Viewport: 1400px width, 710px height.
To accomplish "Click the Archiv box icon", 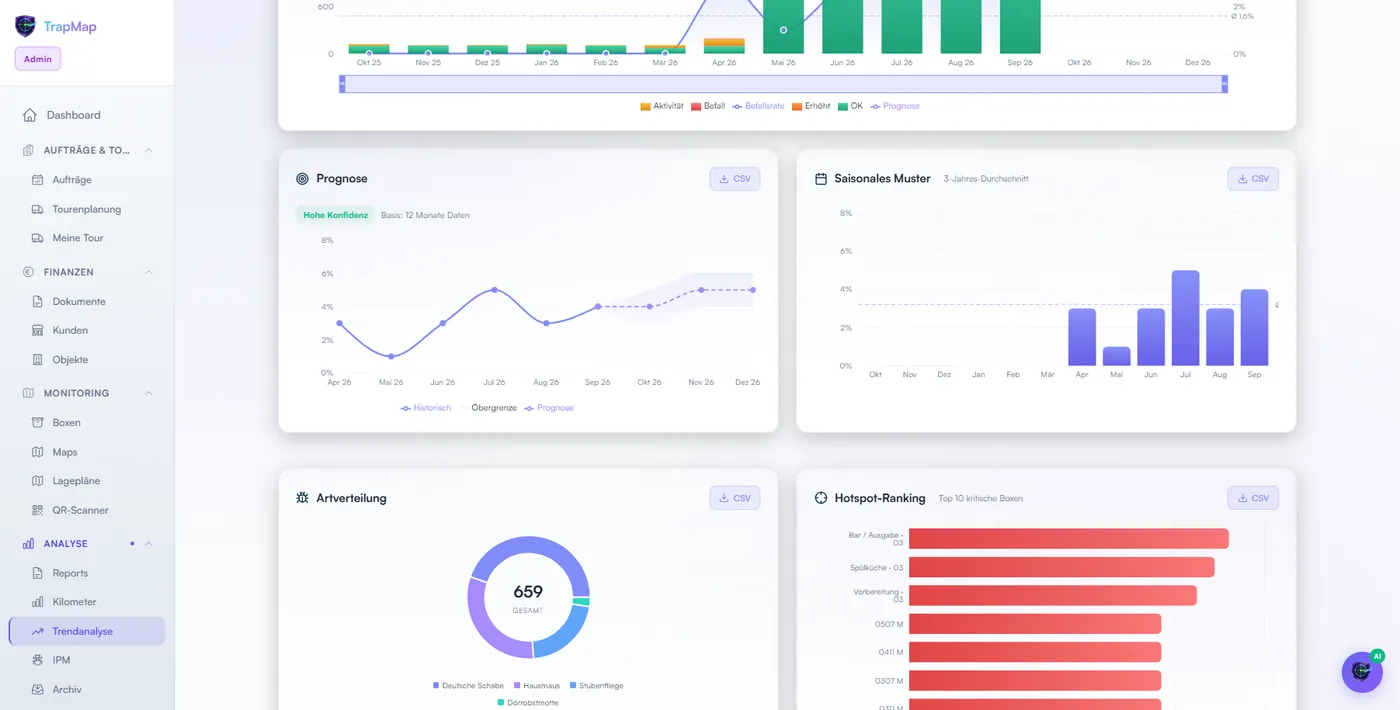I will (x=38, y=689).
